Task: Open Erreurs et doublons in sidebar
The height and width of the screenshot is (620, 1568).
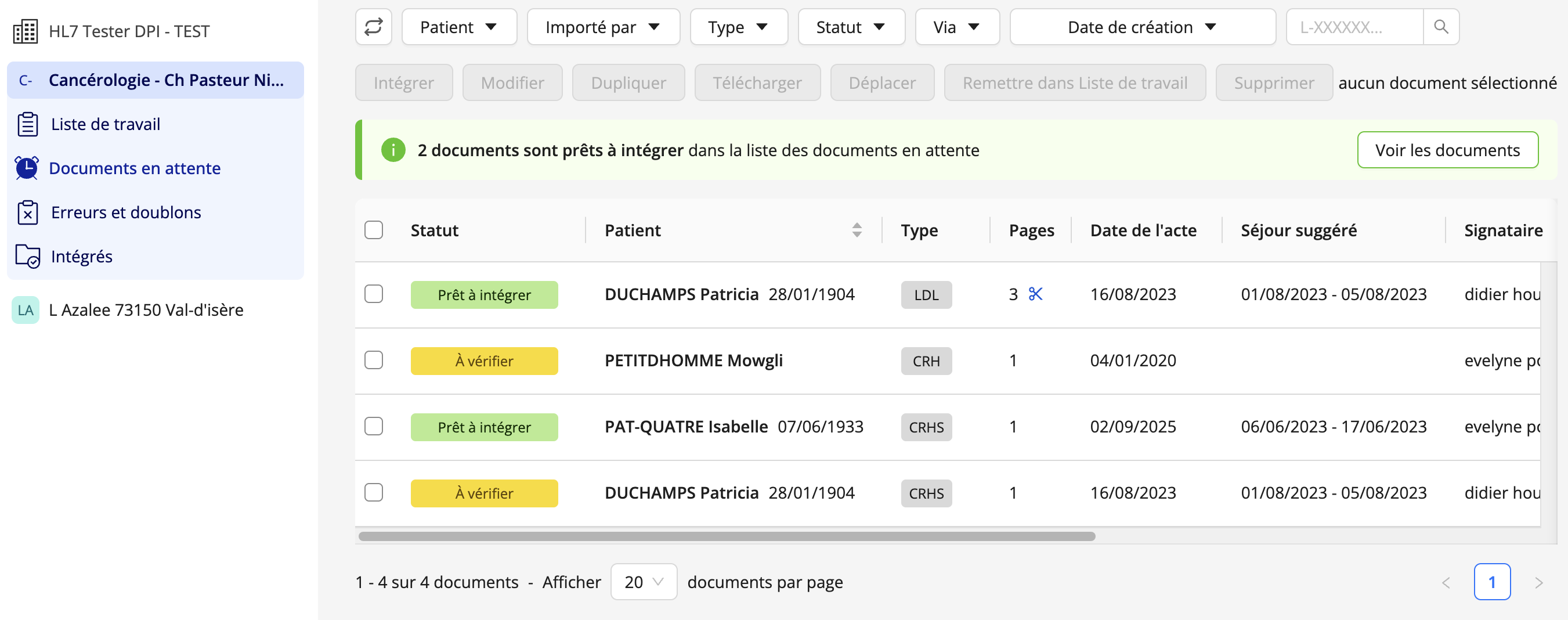Action: pos(155,212)
